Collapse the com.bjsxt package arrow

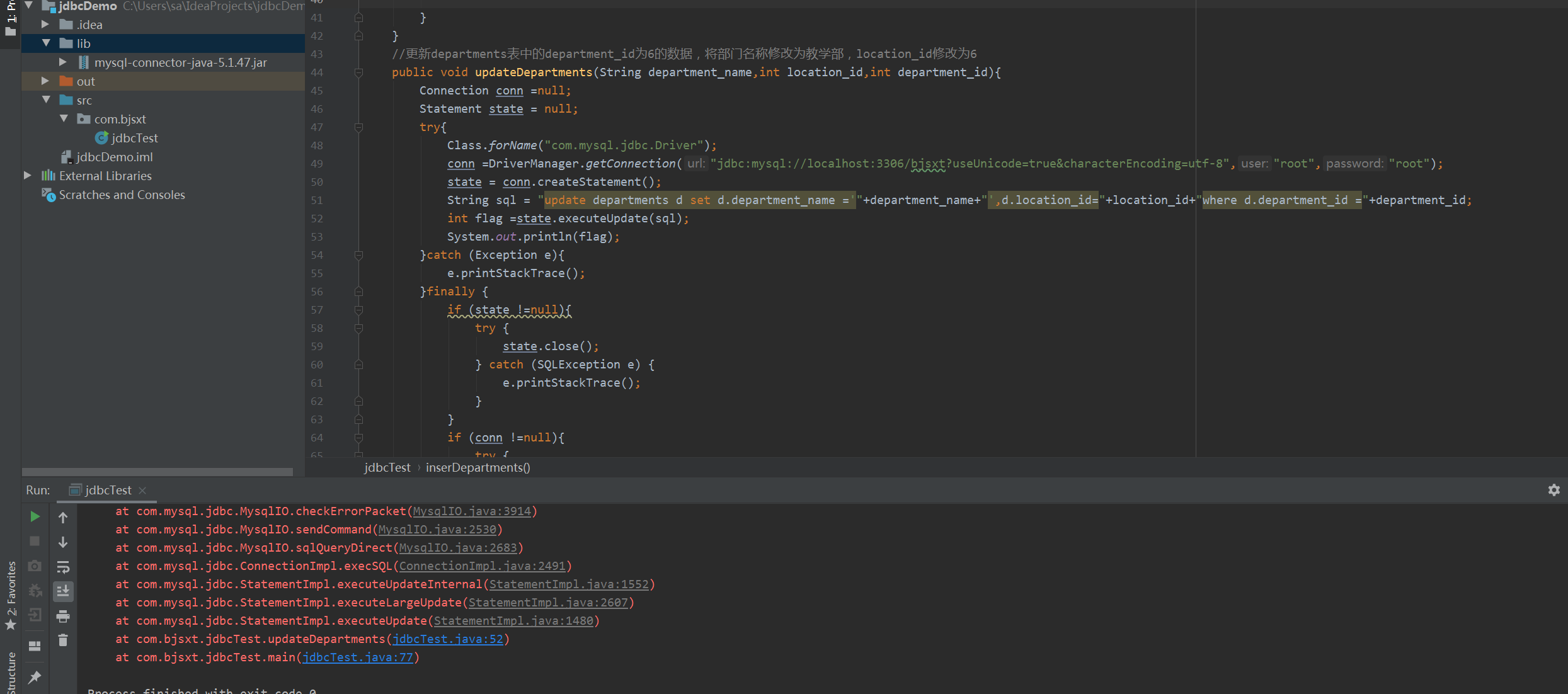point(64,118)
